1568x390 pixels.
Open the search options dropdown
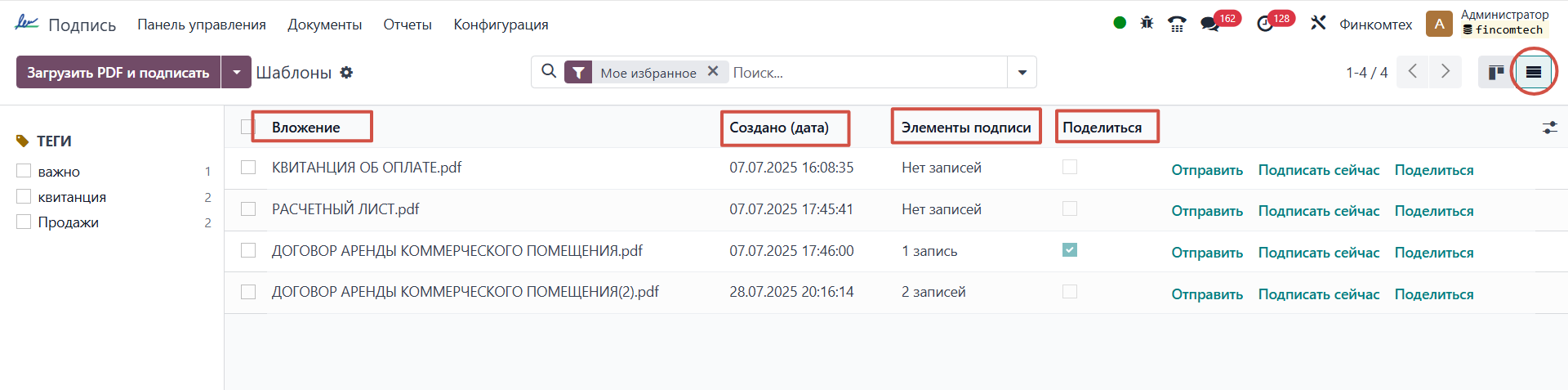click(x=1022, y=72)
